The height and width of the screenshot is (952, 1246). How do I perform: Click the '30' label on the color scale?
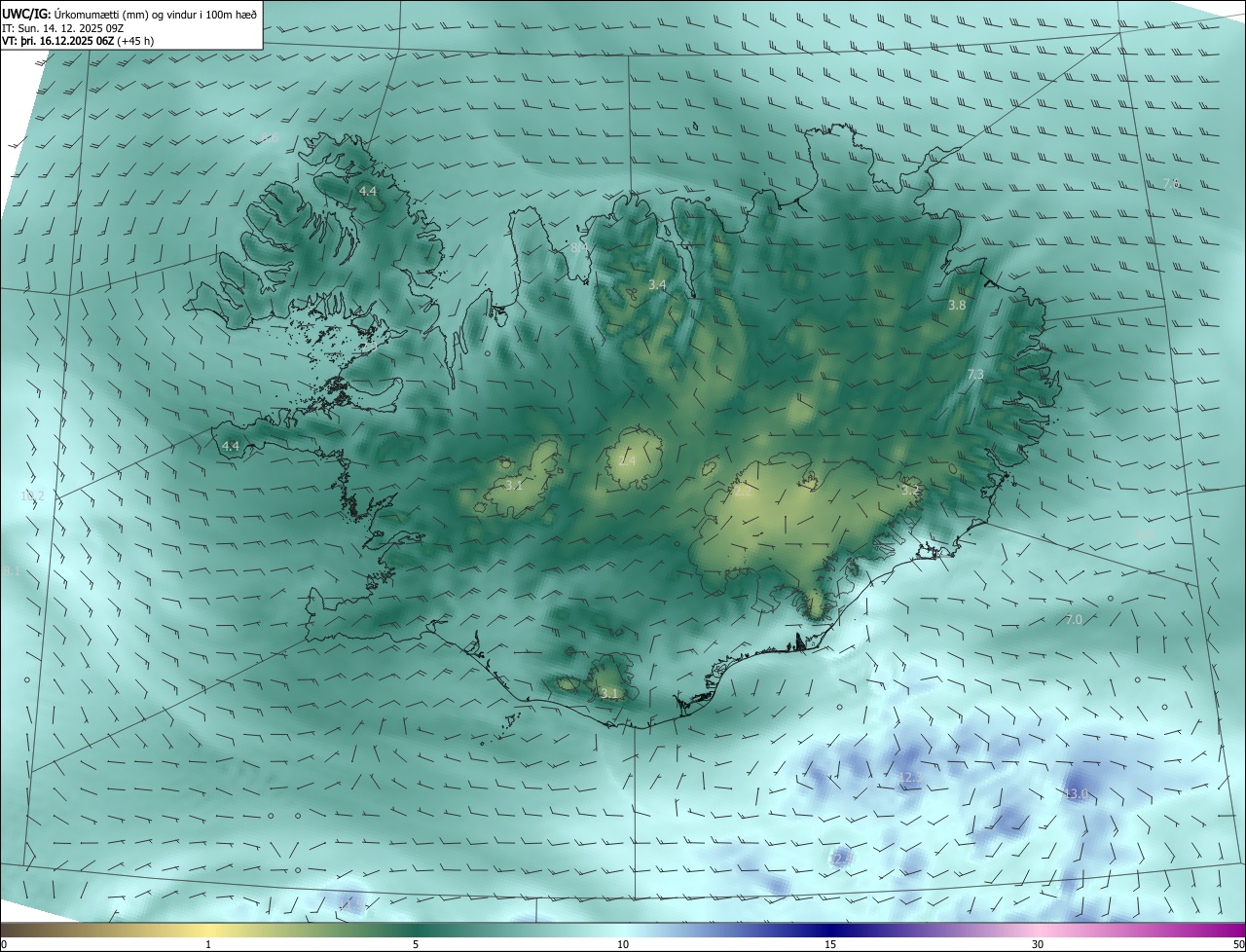1038,944
